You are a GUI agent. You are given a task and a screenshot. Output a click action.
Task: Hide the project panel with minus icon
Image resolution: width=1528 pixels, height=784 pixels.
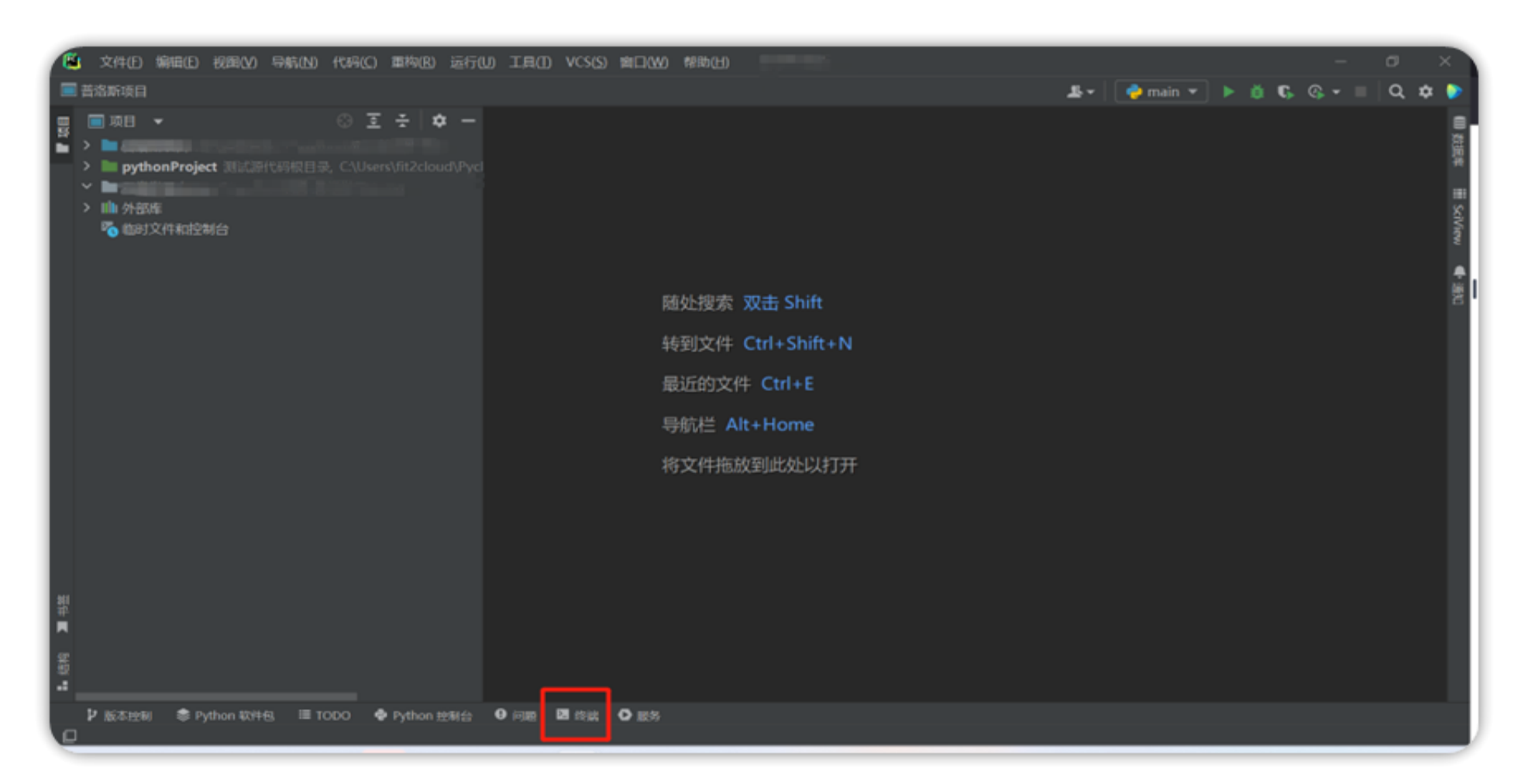pos(468,121)
